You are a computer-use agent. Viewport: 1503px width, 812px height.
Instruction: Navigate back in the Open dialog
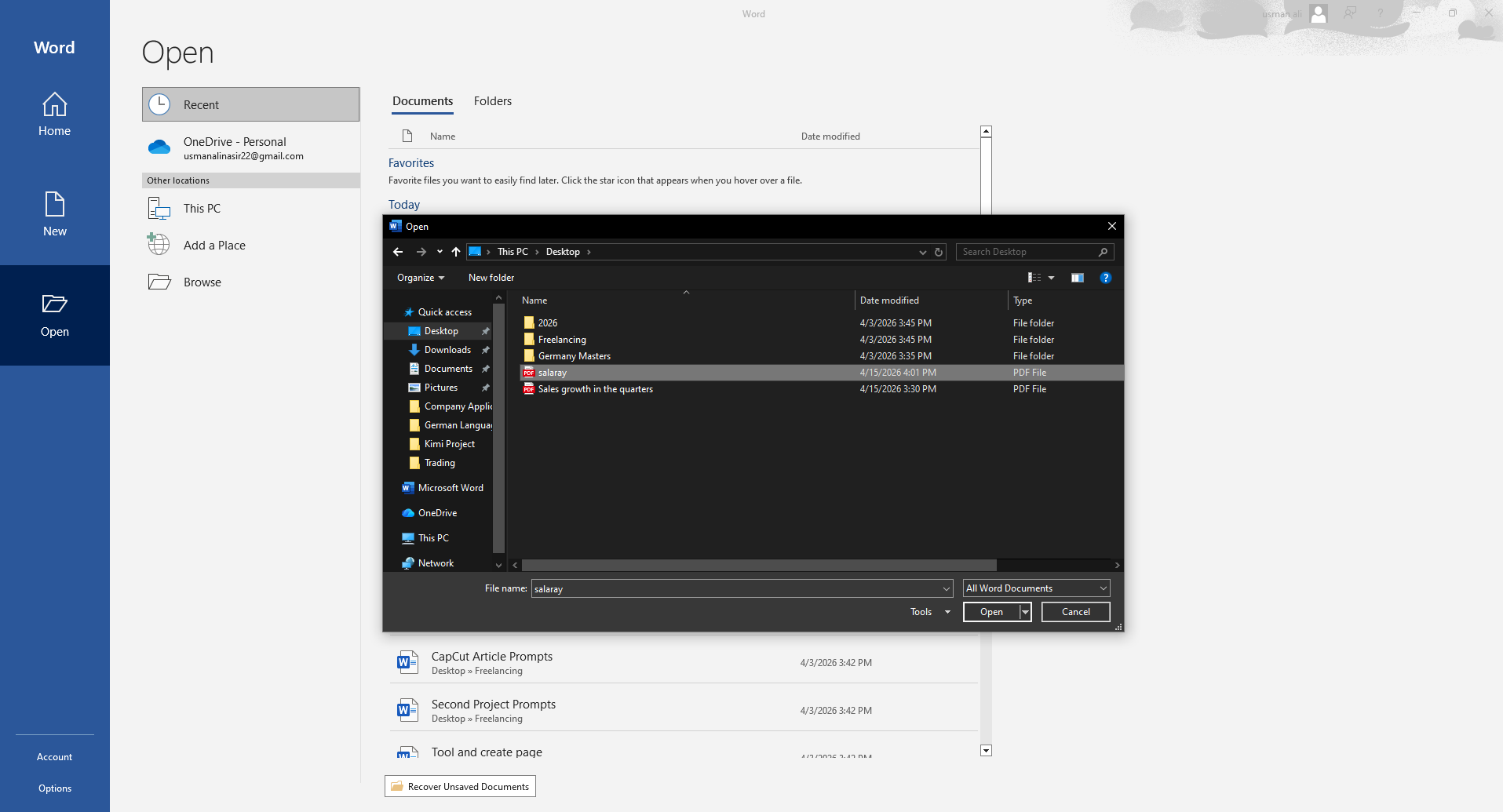(398, 252)
